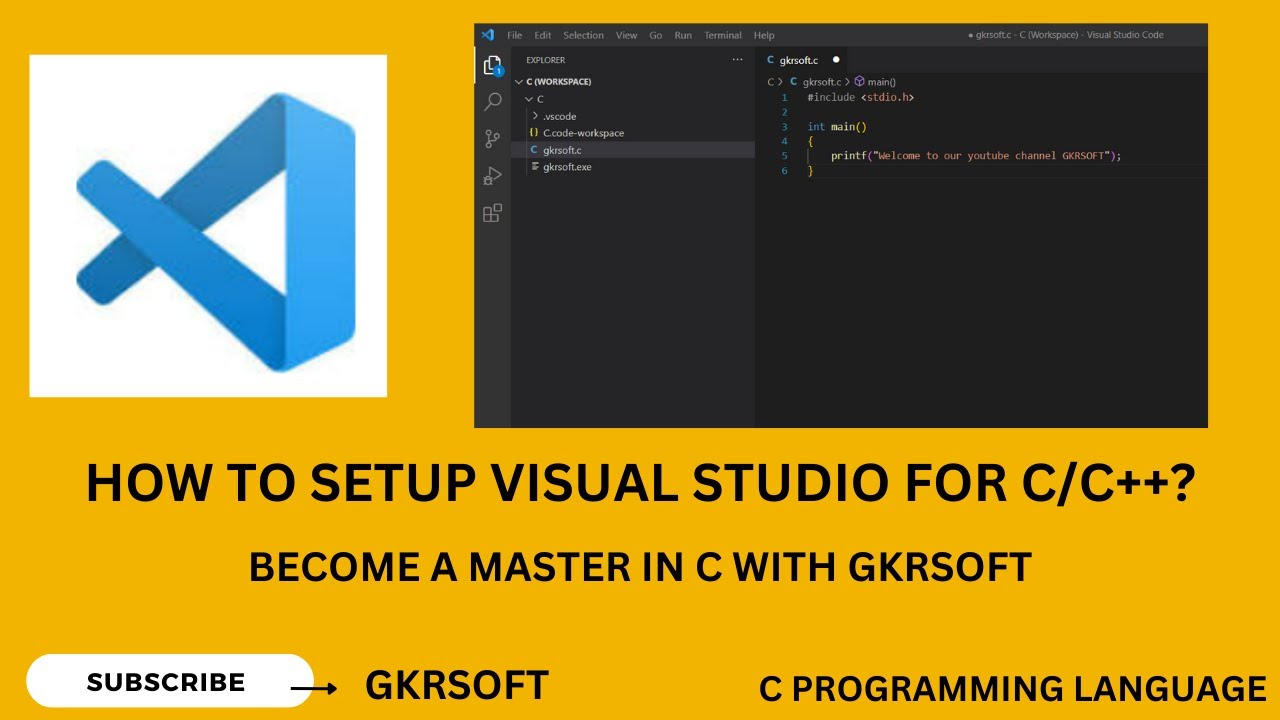Click line number 6 in gutter
This screenshot has height=720, width=1280.
[785, 171]
